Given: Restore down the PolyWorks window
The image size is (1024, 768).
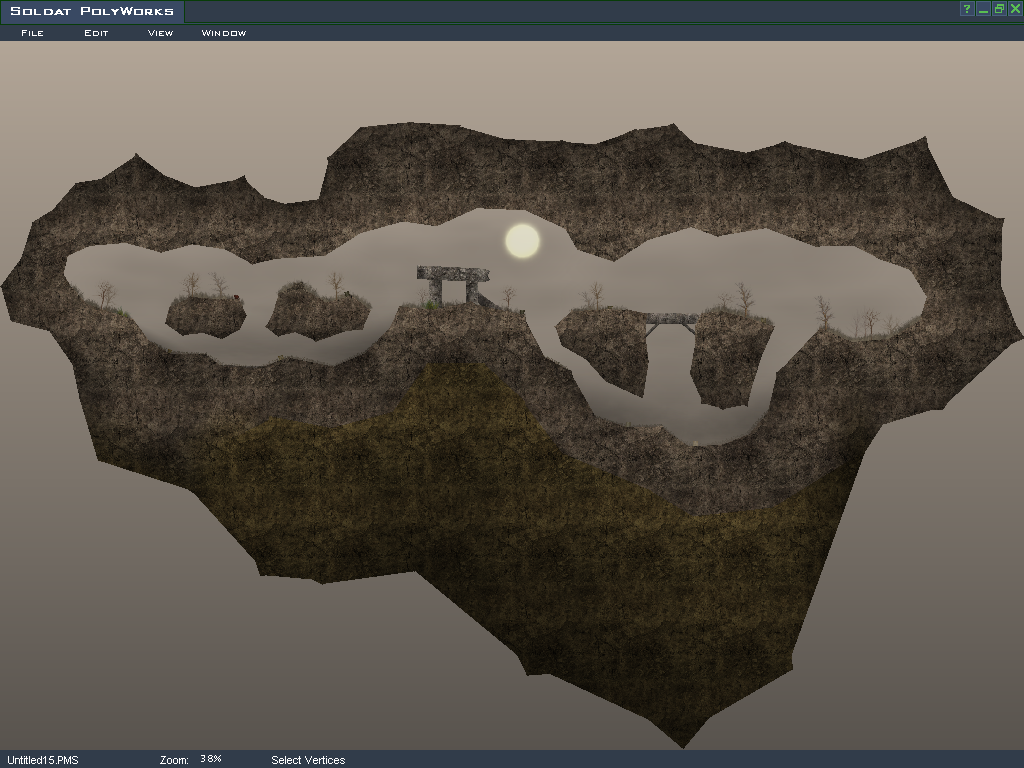Looking at the screenshot, I should [x=999, y=9].
